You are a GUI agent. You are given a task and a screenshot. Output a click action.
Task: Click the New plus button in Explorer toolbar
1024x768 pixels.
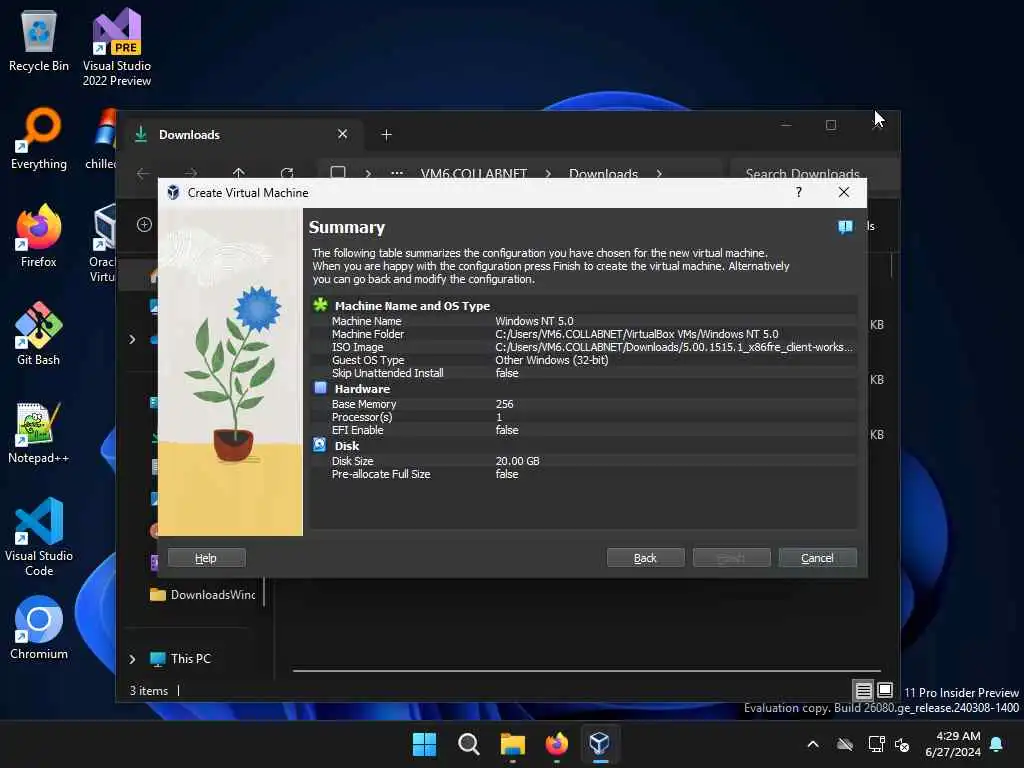click(144, 225)
